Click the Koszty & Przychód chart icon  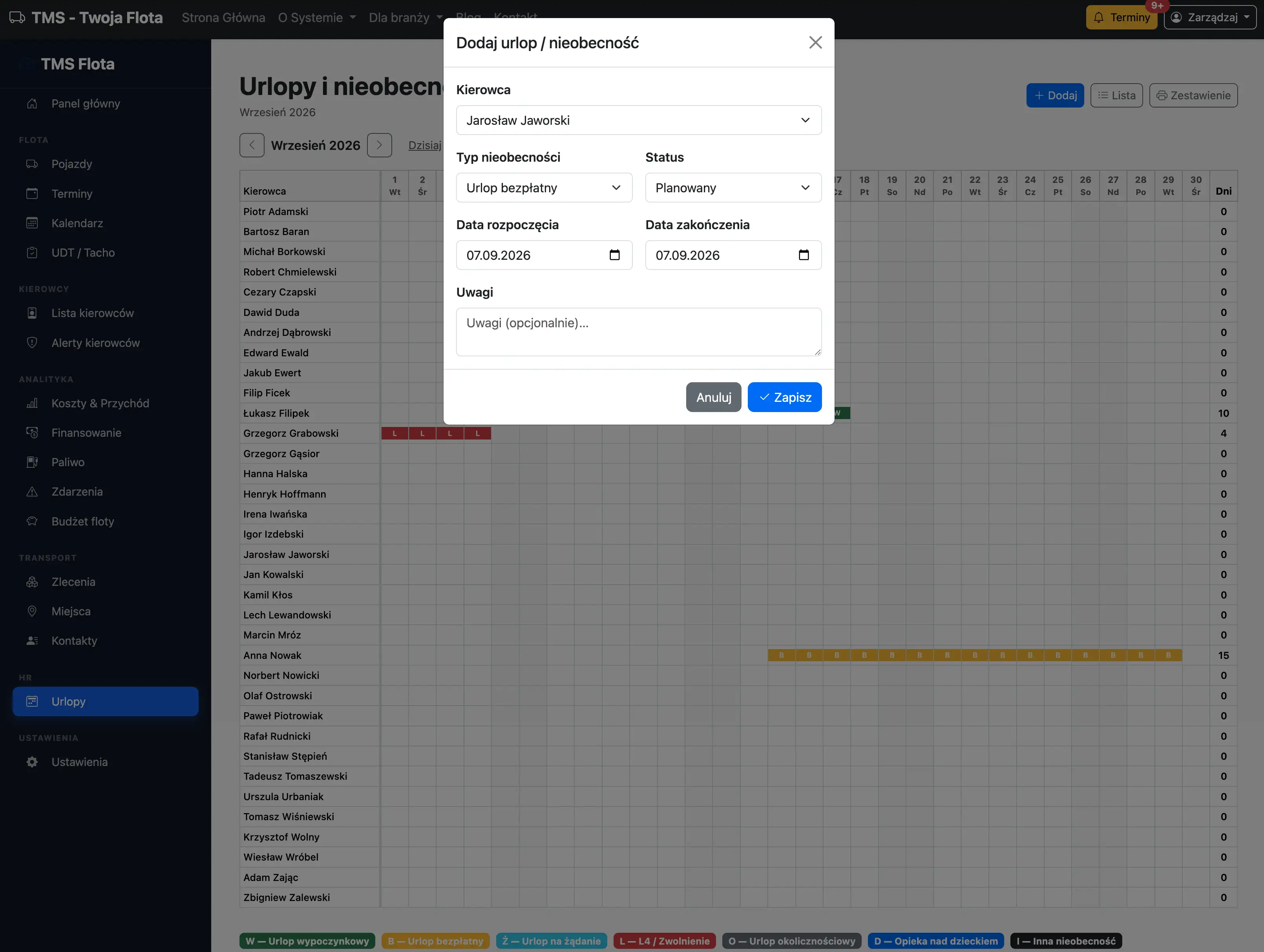click(x=32, y=403)
